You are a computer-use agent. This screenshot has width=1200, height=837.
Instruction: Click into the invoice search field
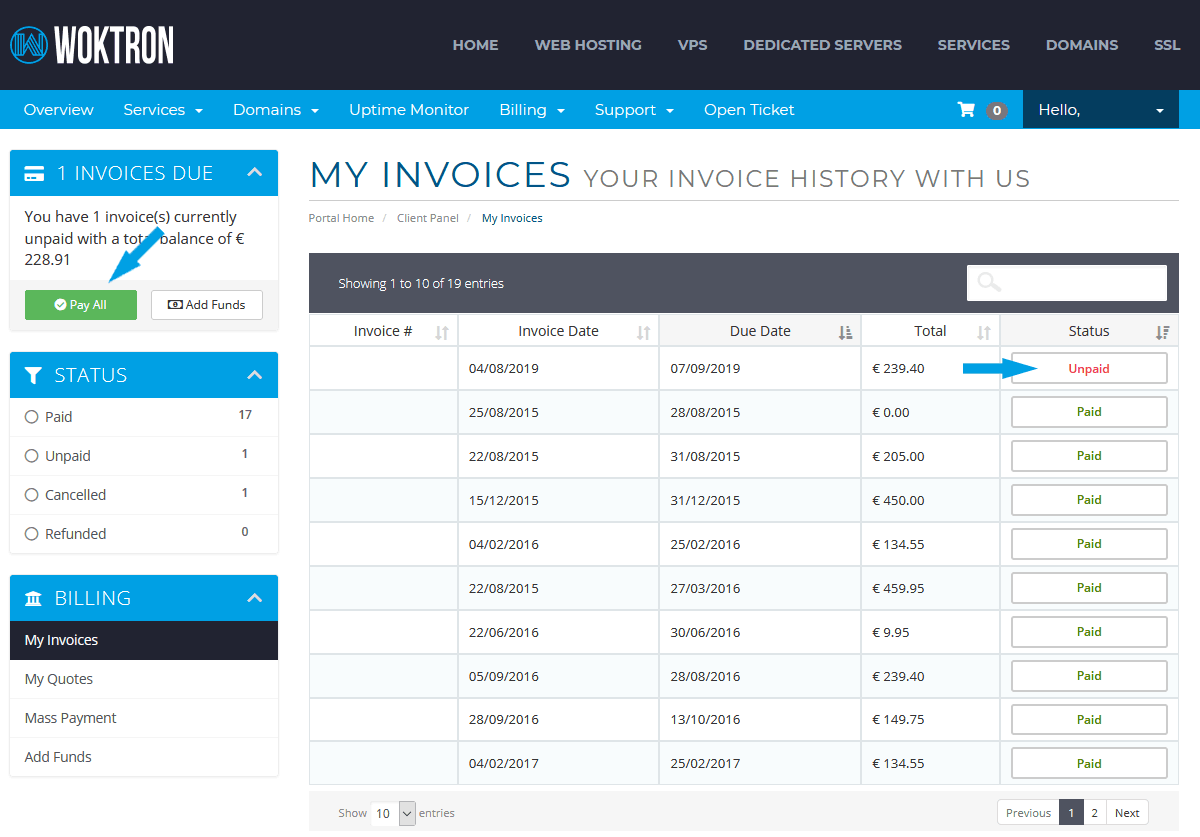coord(1067,283)
